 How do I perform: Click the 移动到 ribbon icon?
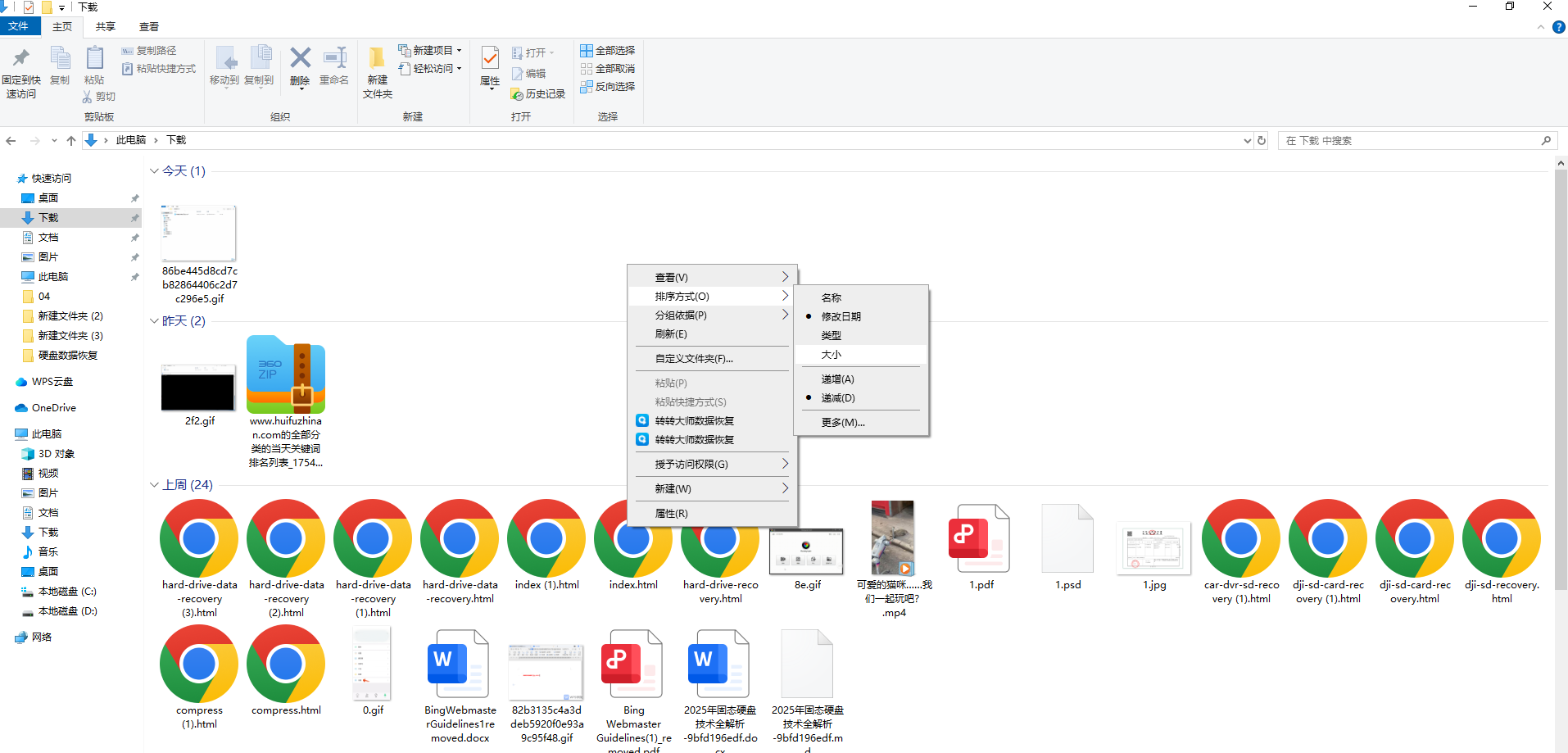point(225,58)
